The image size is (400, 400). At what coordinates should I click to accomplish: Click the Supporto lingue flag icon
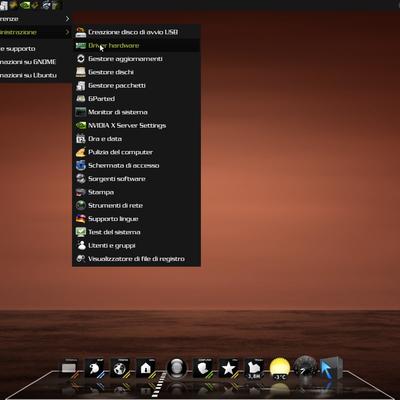[81, 219]
